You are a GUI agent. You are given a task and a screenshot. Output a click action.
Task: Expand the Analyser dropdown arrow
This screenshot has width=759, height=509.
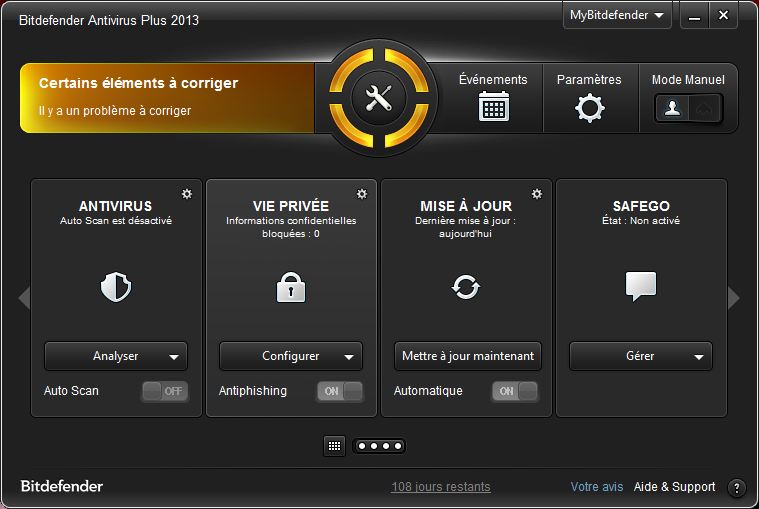coord(174,357)
